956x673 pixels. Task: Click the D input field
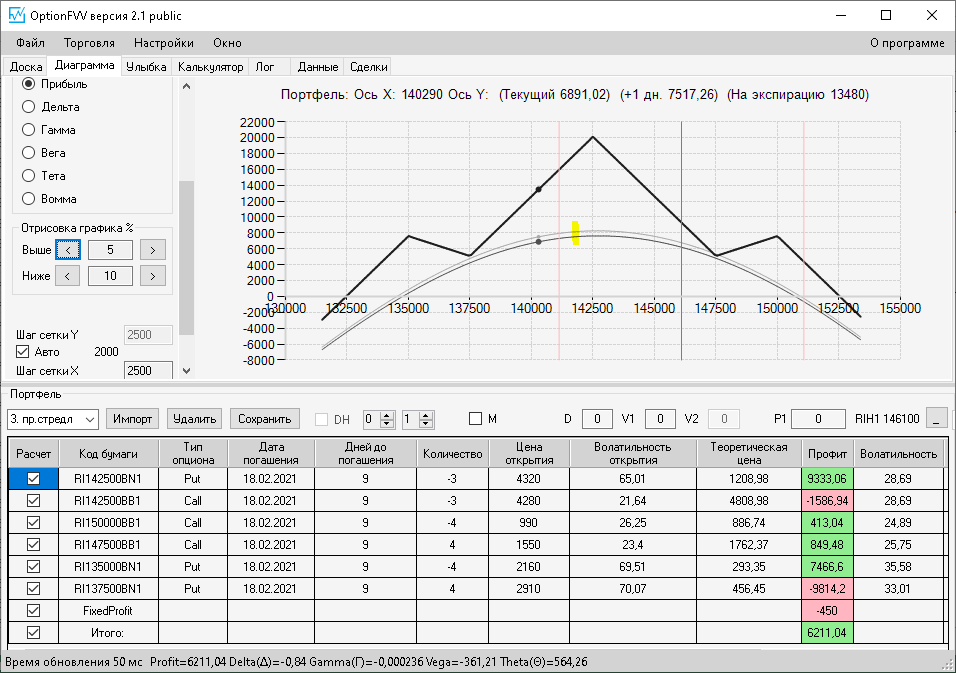pyautogui.click(x=598, y=419)
